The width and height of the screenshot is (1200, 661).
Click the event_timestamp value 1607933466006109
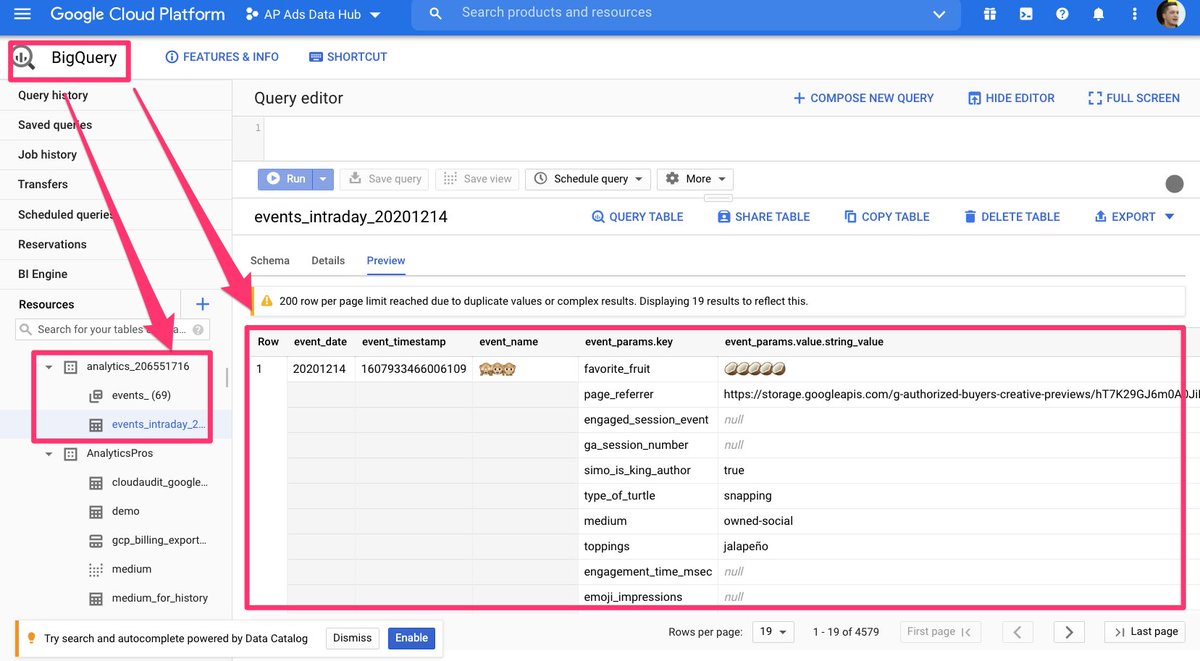pos(414,369)
